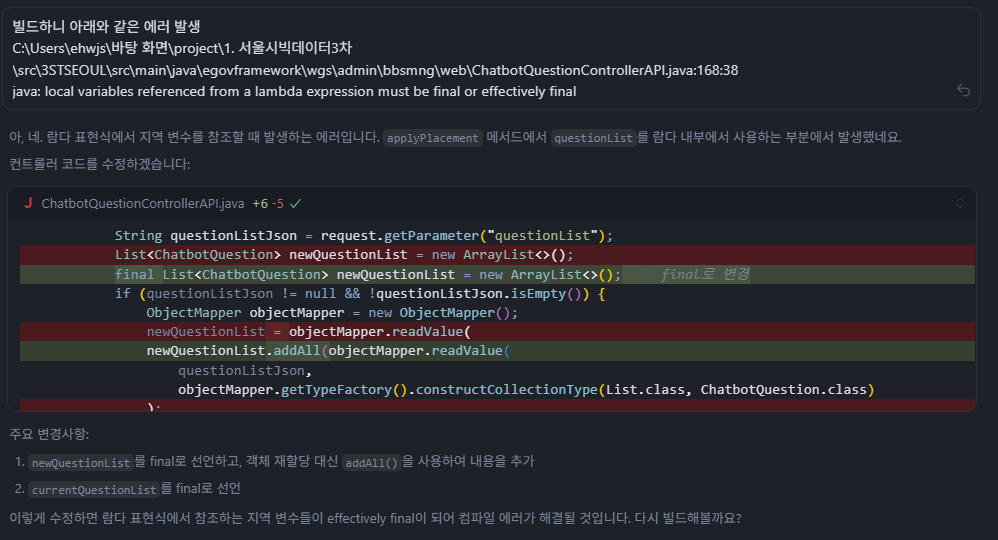
Task: Click the red Java file type icon
Action: point(28,203)
